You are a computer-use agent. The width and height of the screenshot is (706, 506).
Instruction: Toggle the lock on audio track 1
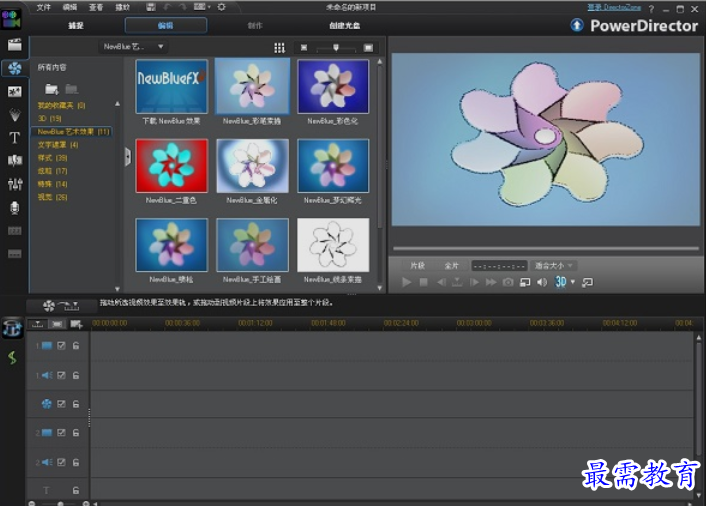coord(76,375)
